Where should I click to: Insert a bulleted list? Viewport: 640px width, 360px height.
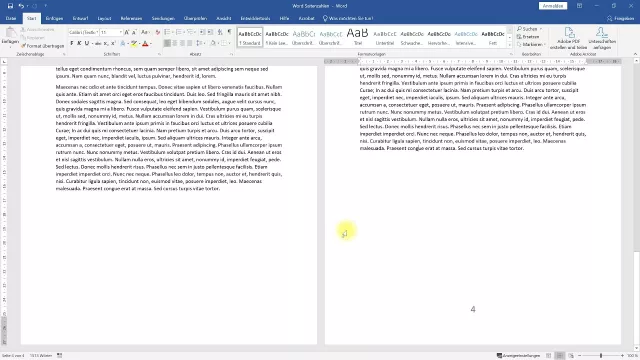(x=168, y=32)
